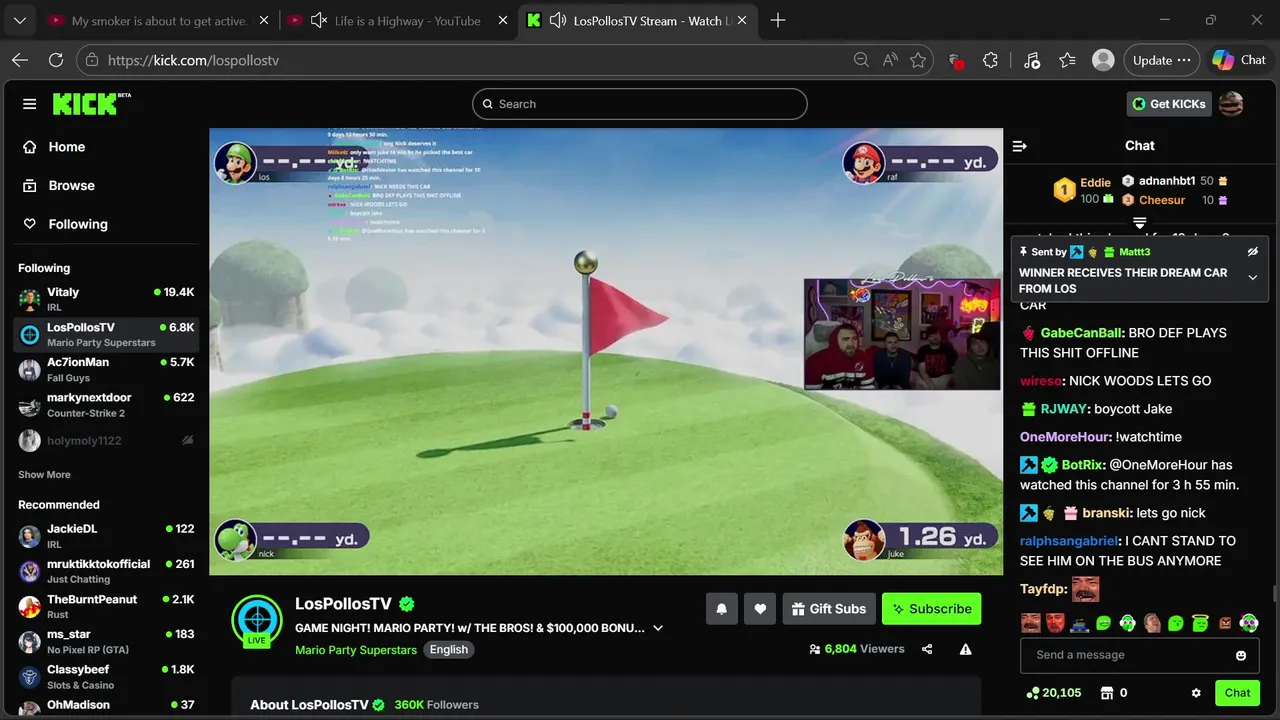Screen dimensions: 1280x720
Task: Open the tab search dropdown in the browser
Action: click(x=20, y=20)
